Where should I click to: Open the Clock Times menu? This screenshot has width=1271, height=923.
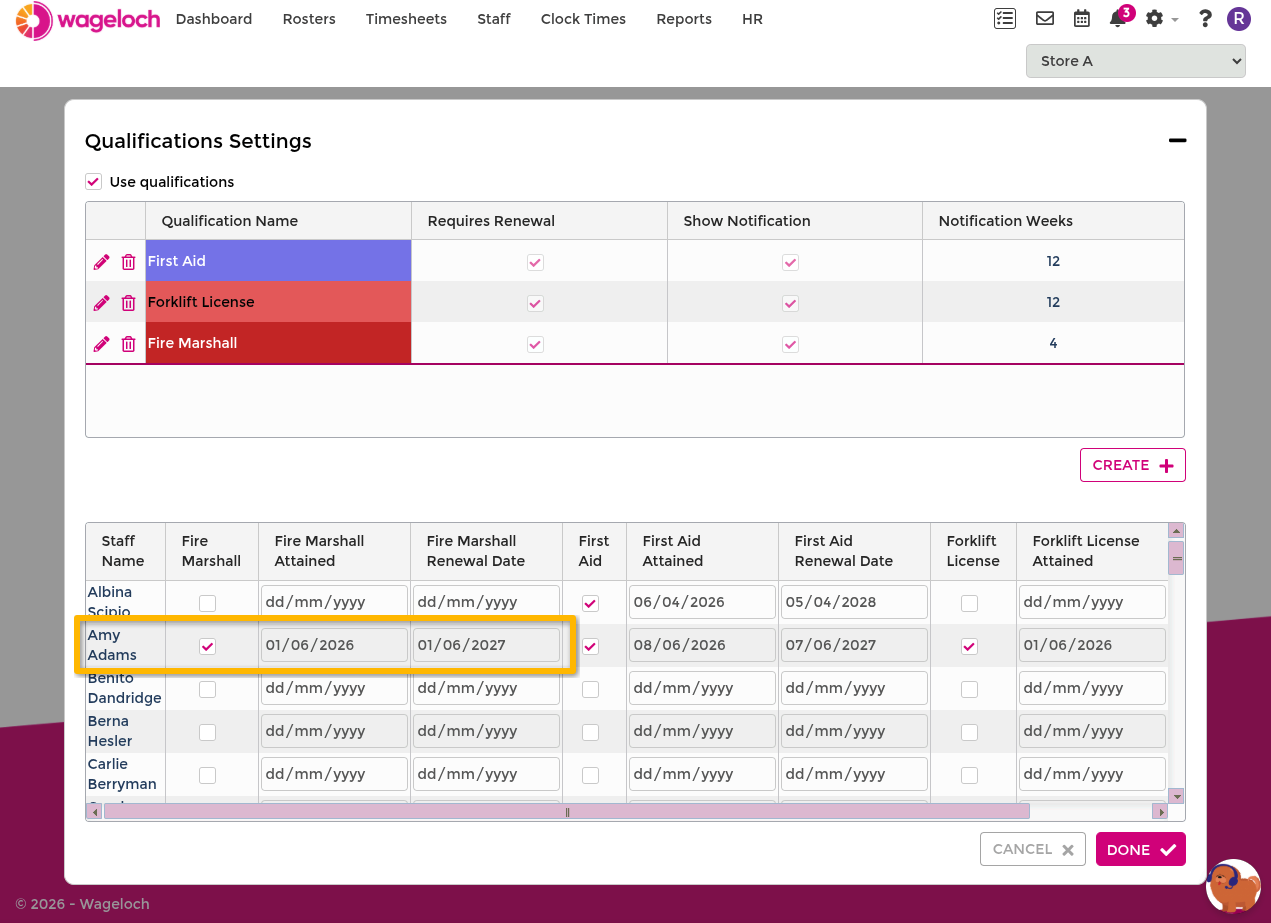coord(583,19)
